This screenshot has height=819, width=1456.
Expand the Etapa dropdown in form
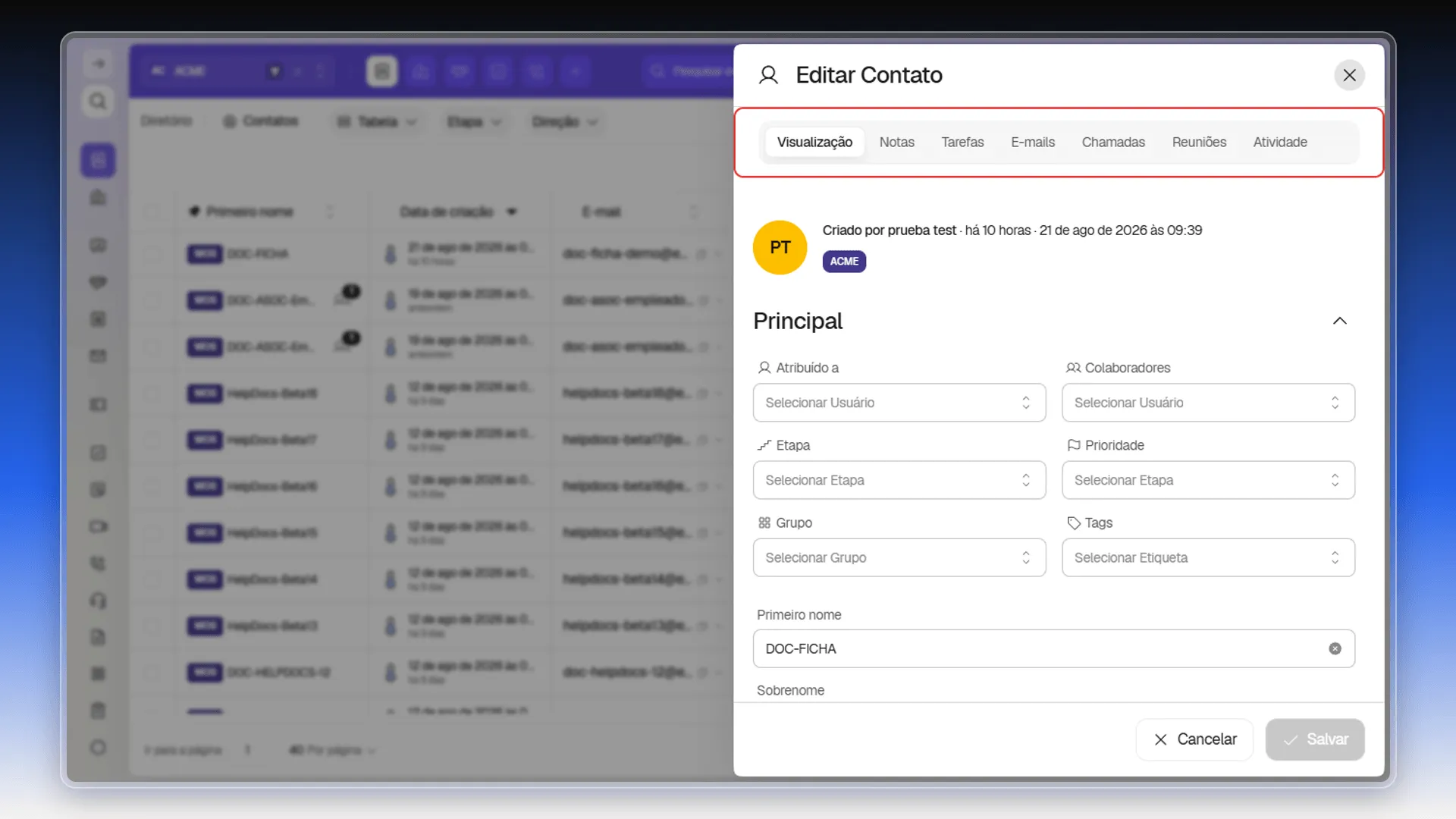coord(899,480)
